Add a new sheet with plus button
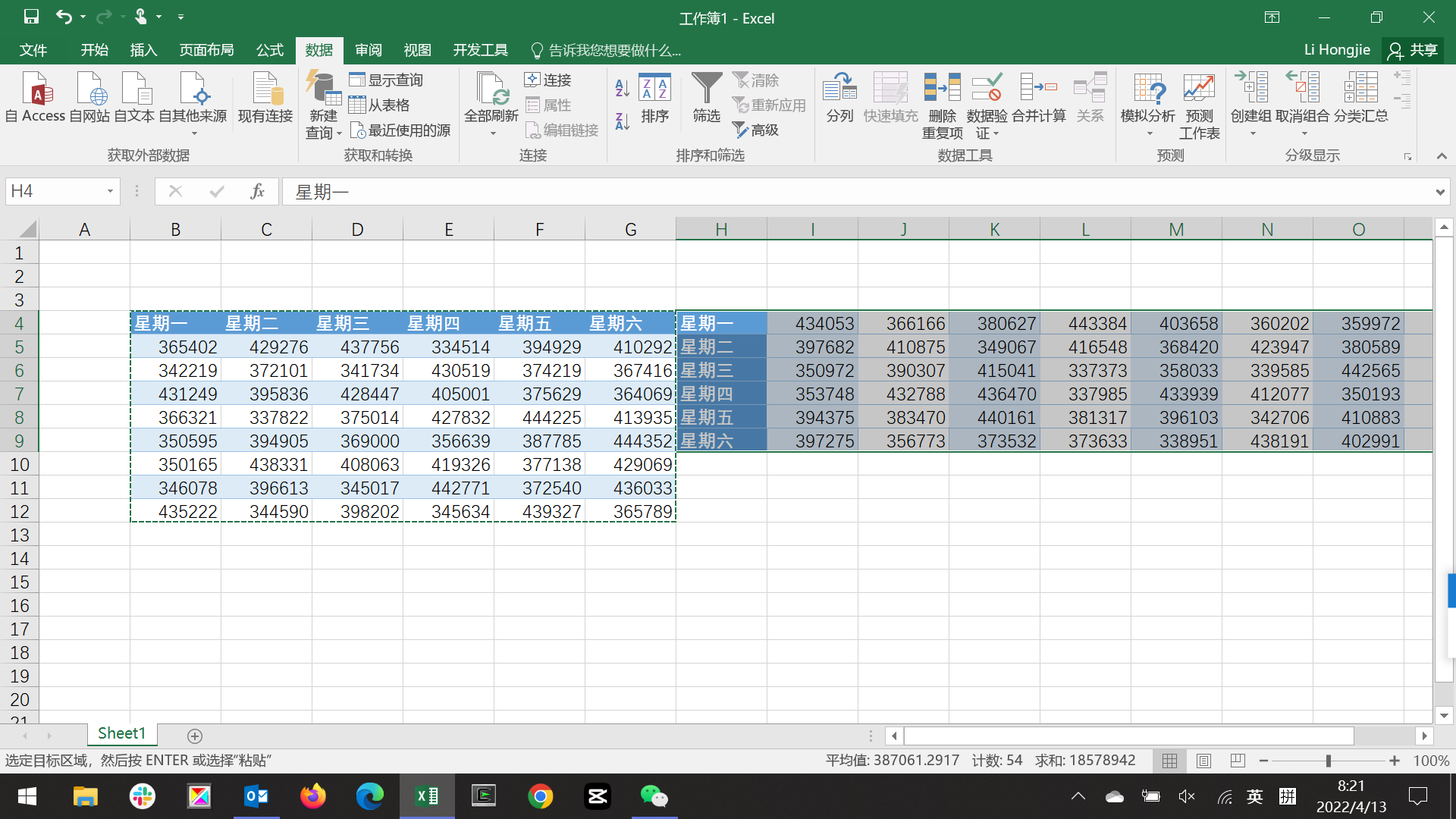This screenshot has width=1456, height=819. tap(194, 736)
